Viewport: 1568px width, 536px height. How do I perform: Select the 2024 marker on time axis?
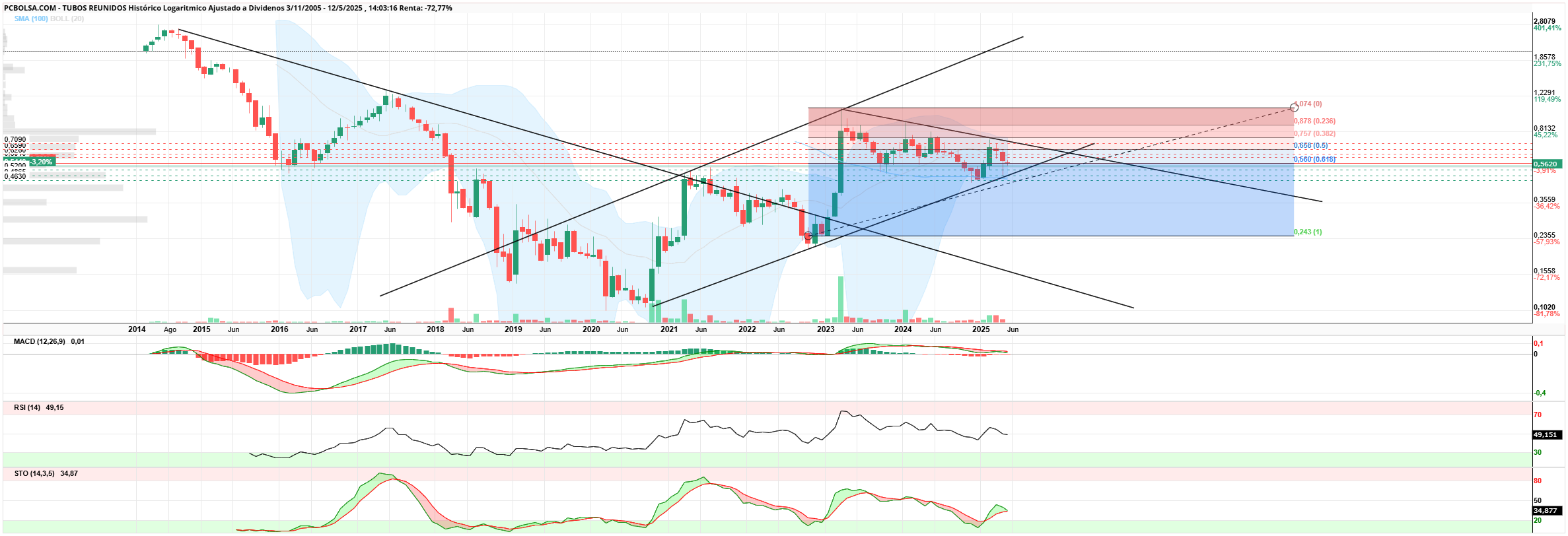(x=903, y=329)
